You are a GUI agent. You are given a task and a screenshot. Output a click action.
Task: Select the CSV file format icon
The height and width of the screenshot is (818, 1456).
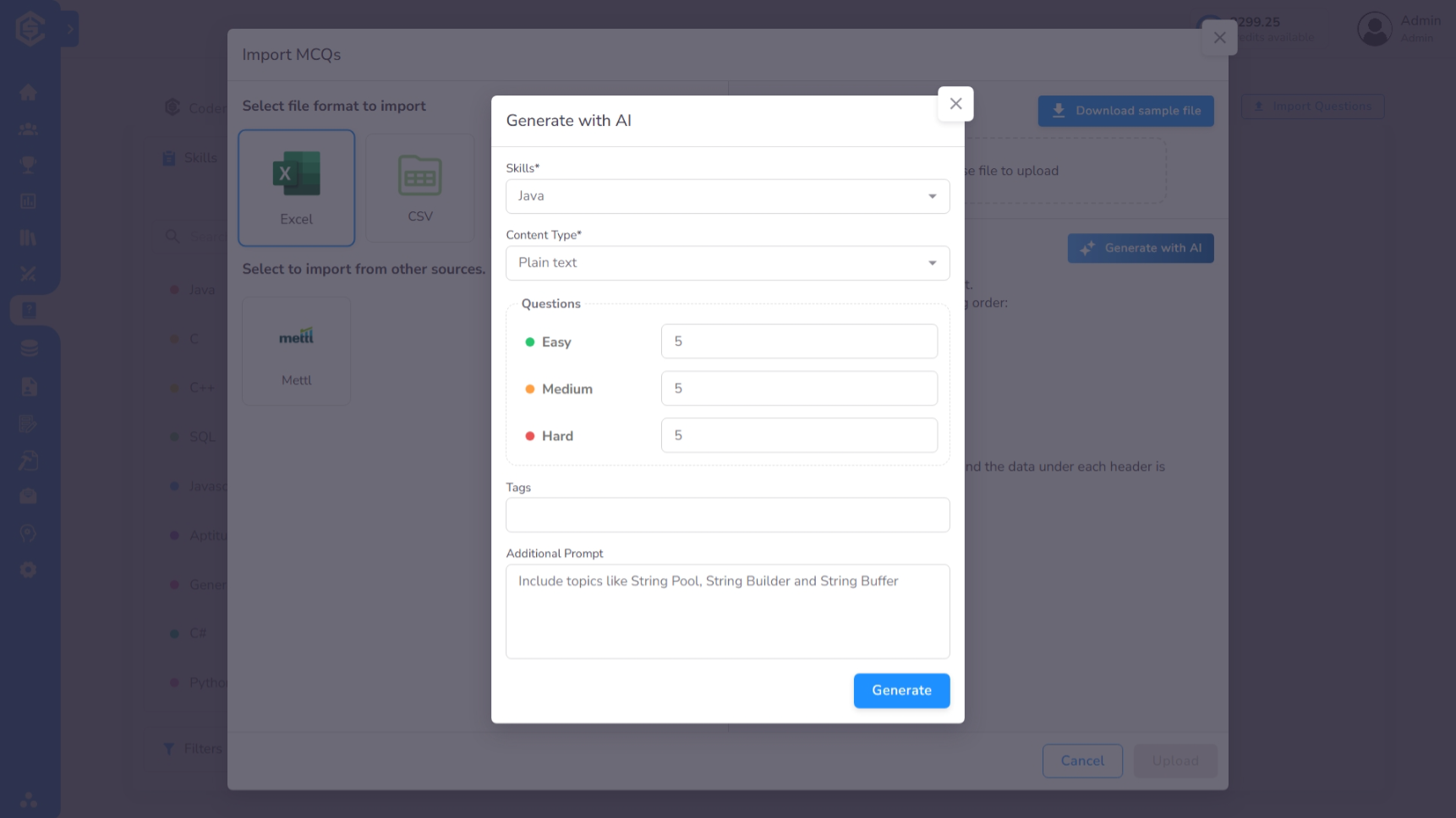(419, 188)
